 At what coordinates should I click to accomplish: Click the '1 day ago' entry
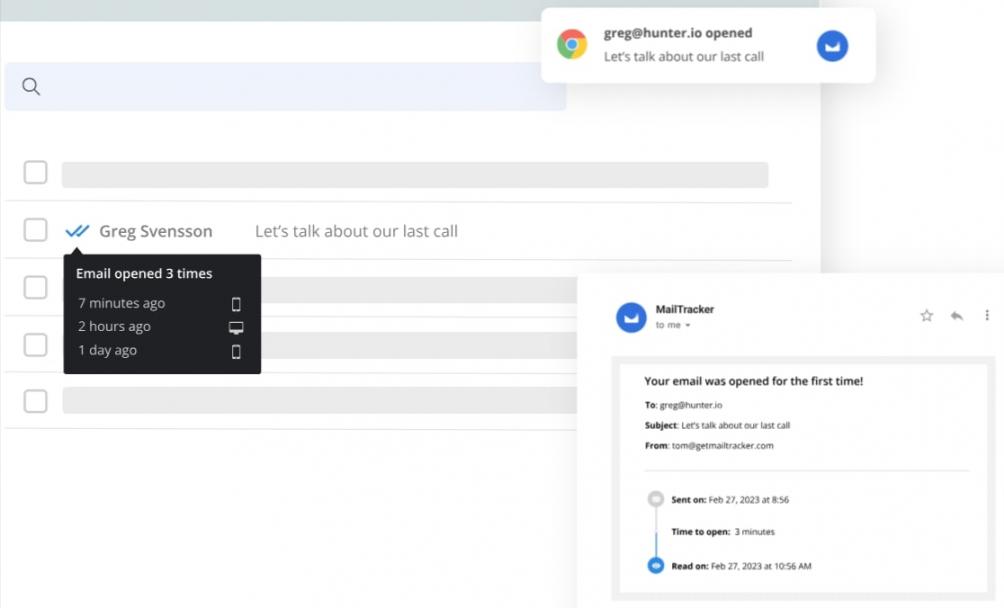107,350
